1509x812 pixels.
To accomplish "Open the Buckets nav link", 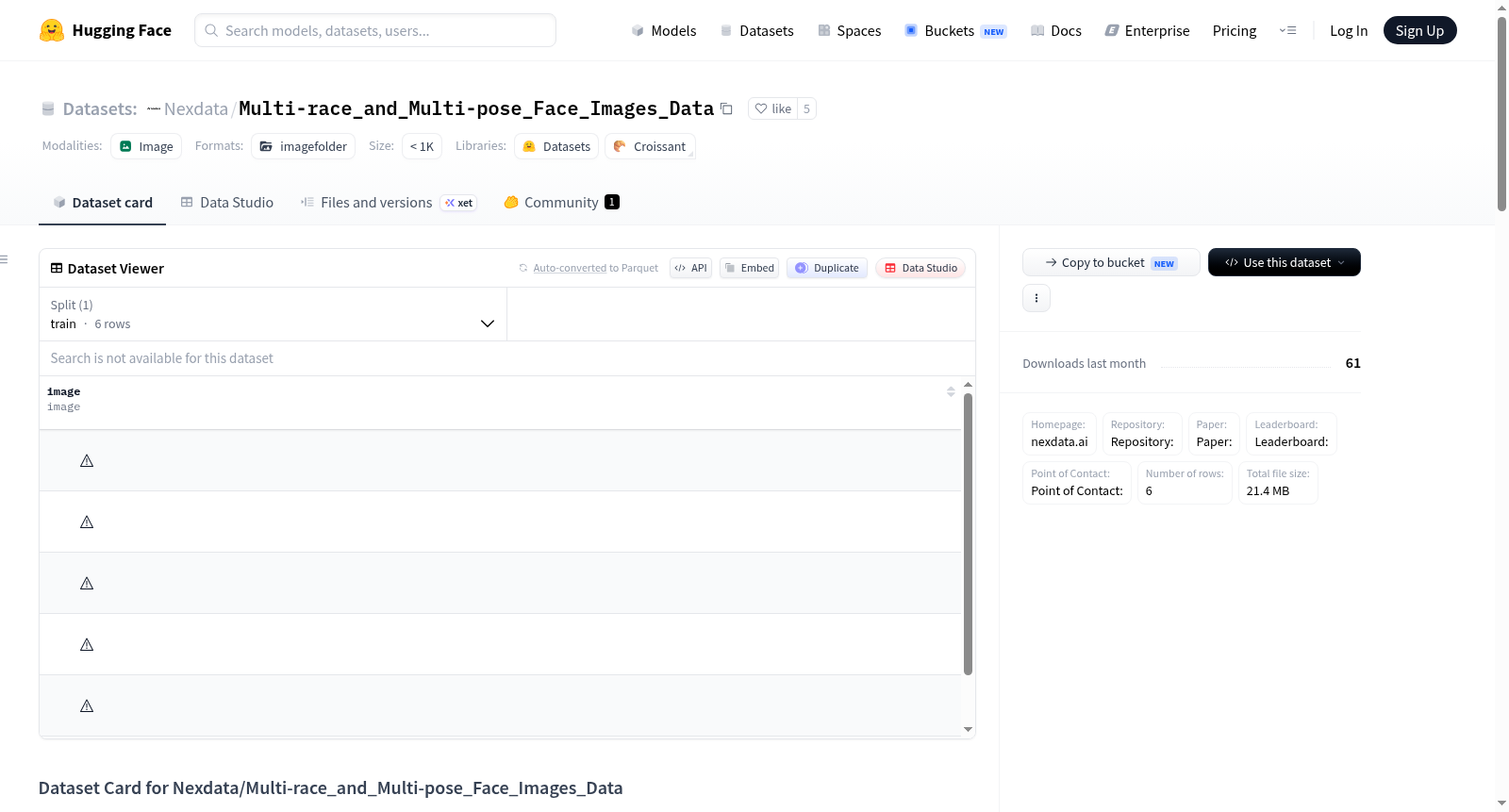I will (954, 30).
